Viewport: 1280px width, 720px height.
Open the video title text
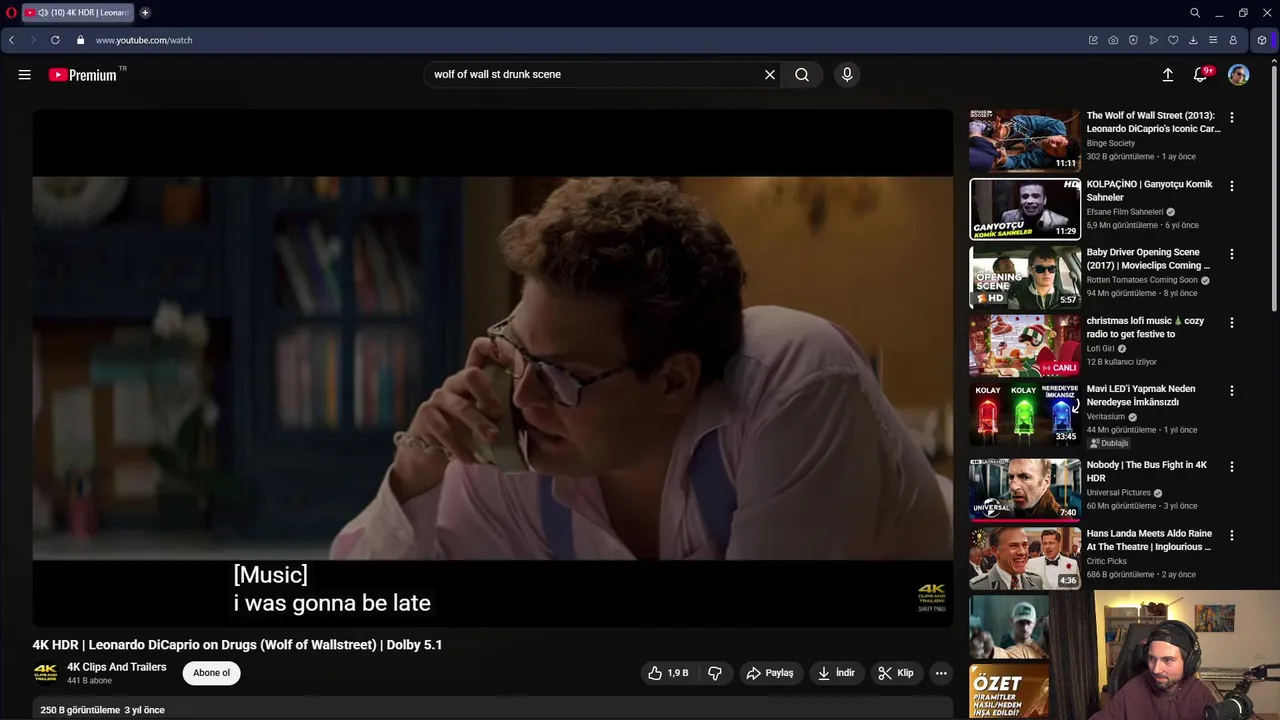coord(237,645)
